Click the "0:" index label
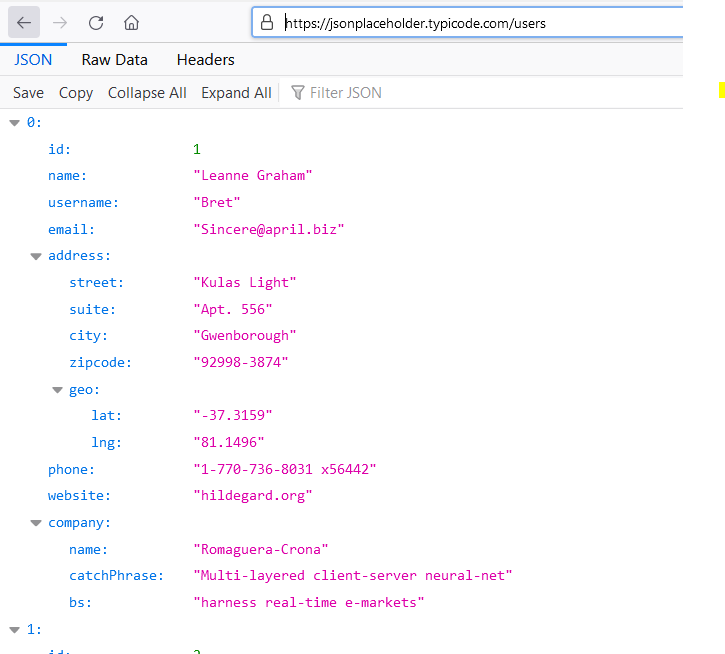 34,123
